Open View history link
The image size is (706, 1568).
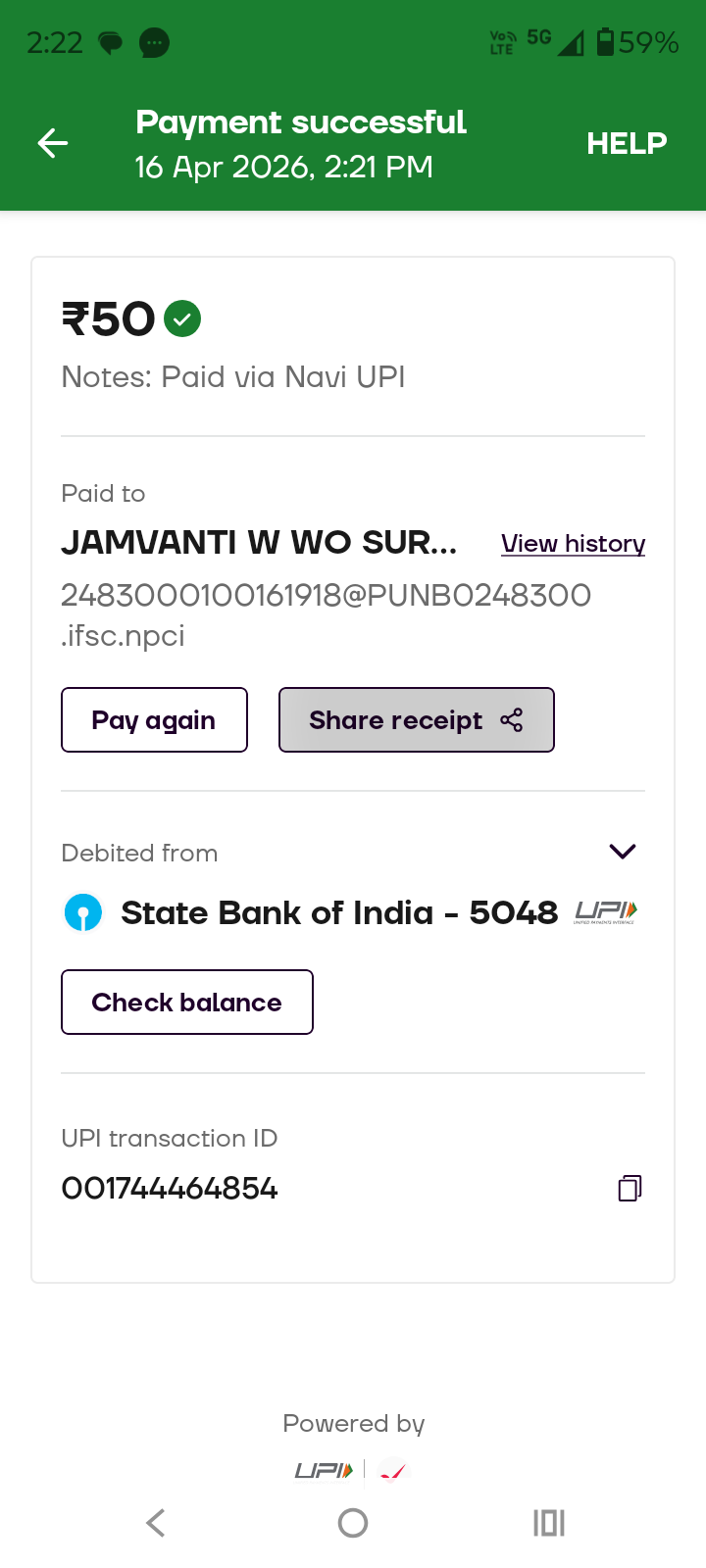573,544
